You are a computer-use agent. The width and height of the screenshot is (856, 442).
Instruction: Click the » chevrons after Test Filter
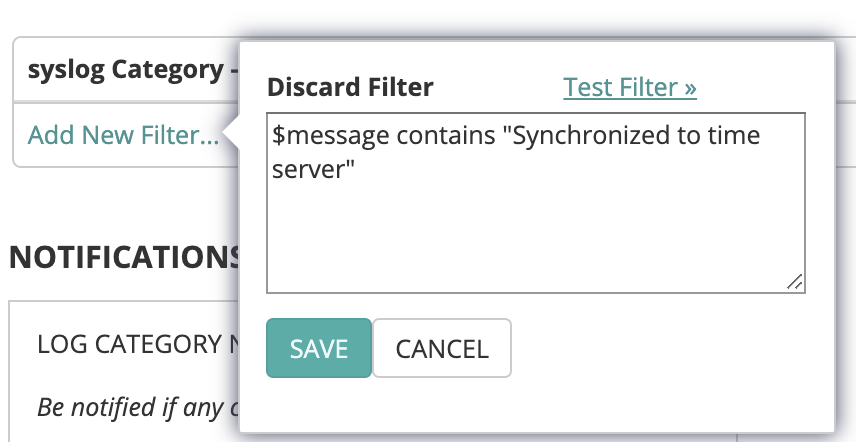tap(687, 87)
